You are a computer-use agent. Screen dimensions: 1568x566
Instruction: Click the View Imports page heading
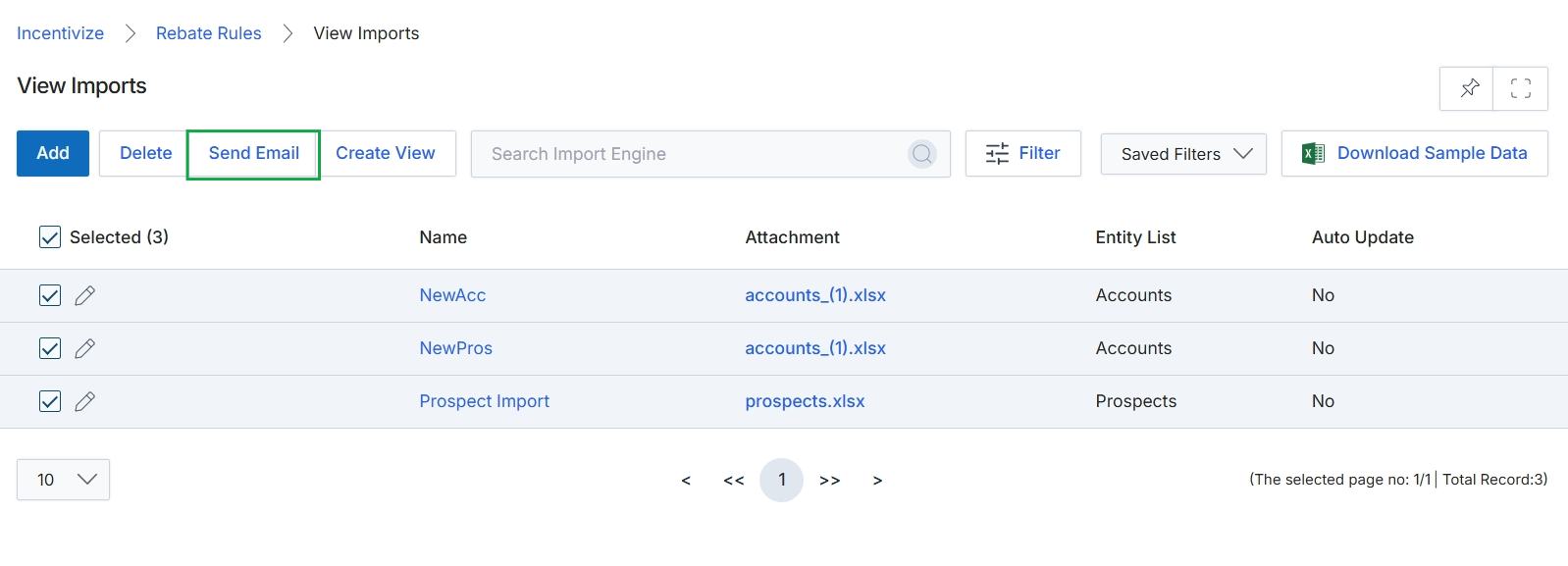coord(81,86)
